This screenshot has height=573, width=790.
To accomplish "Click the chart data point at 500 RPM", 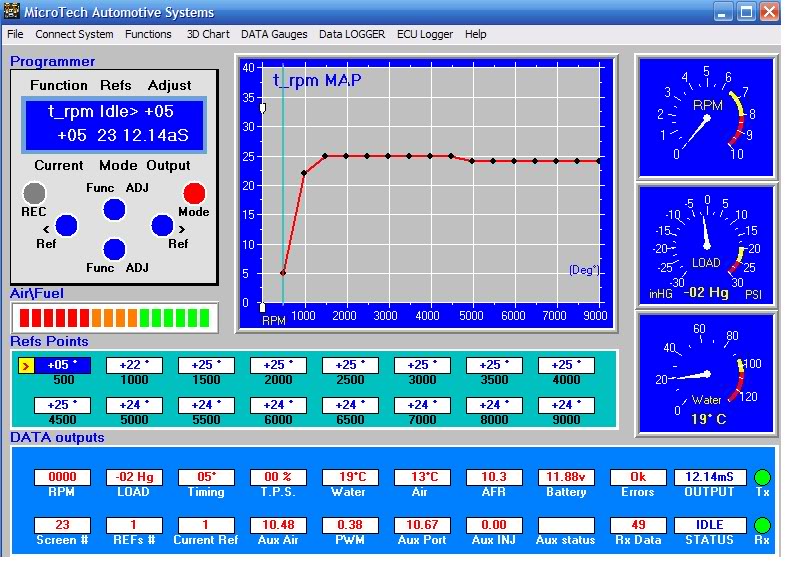I will (283, 273).
